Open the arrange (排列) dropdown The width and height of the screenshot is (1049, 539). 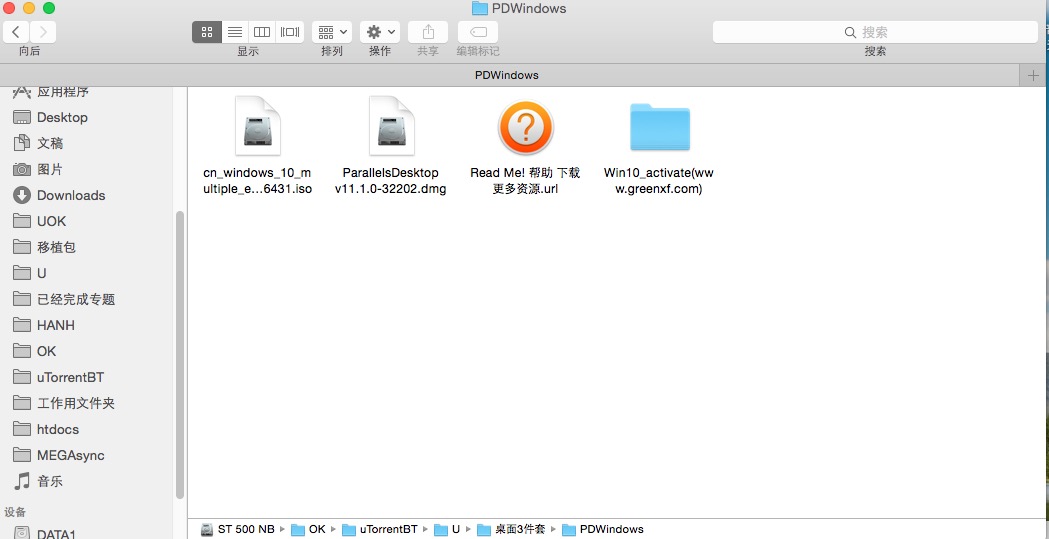[x=332, y=31]
